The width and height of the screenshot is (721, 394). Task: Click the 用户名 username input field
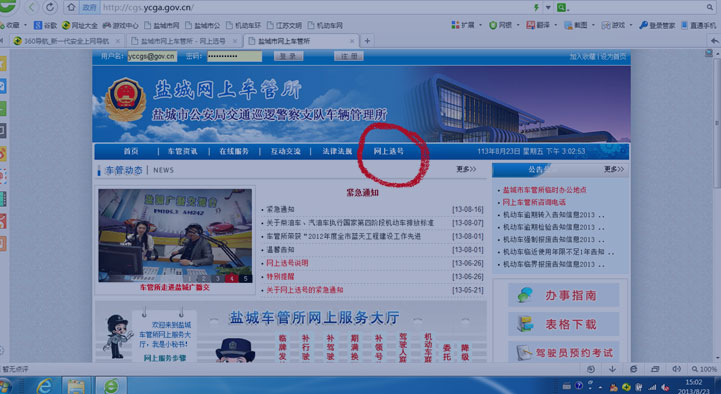click(152, 56)
